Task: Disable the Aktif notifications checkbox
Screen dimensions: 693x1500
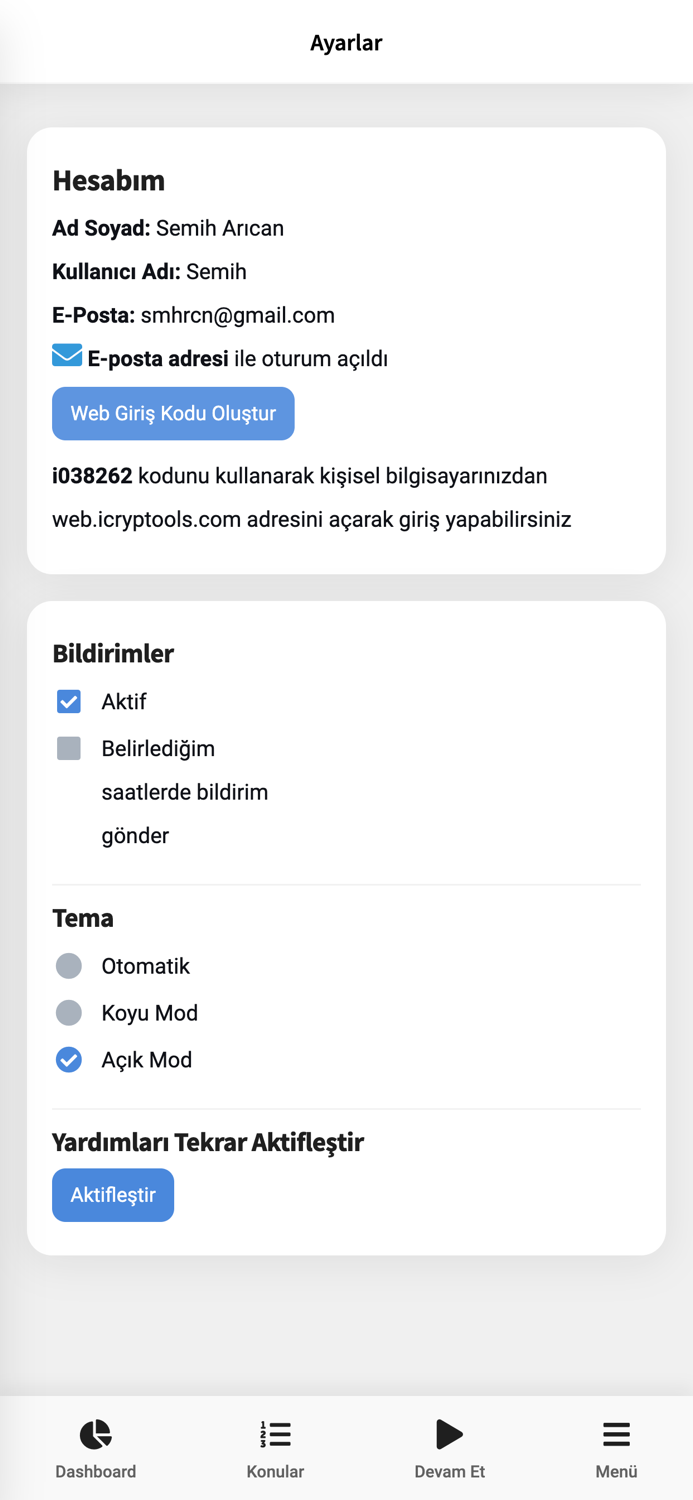Action: [68, 701]
